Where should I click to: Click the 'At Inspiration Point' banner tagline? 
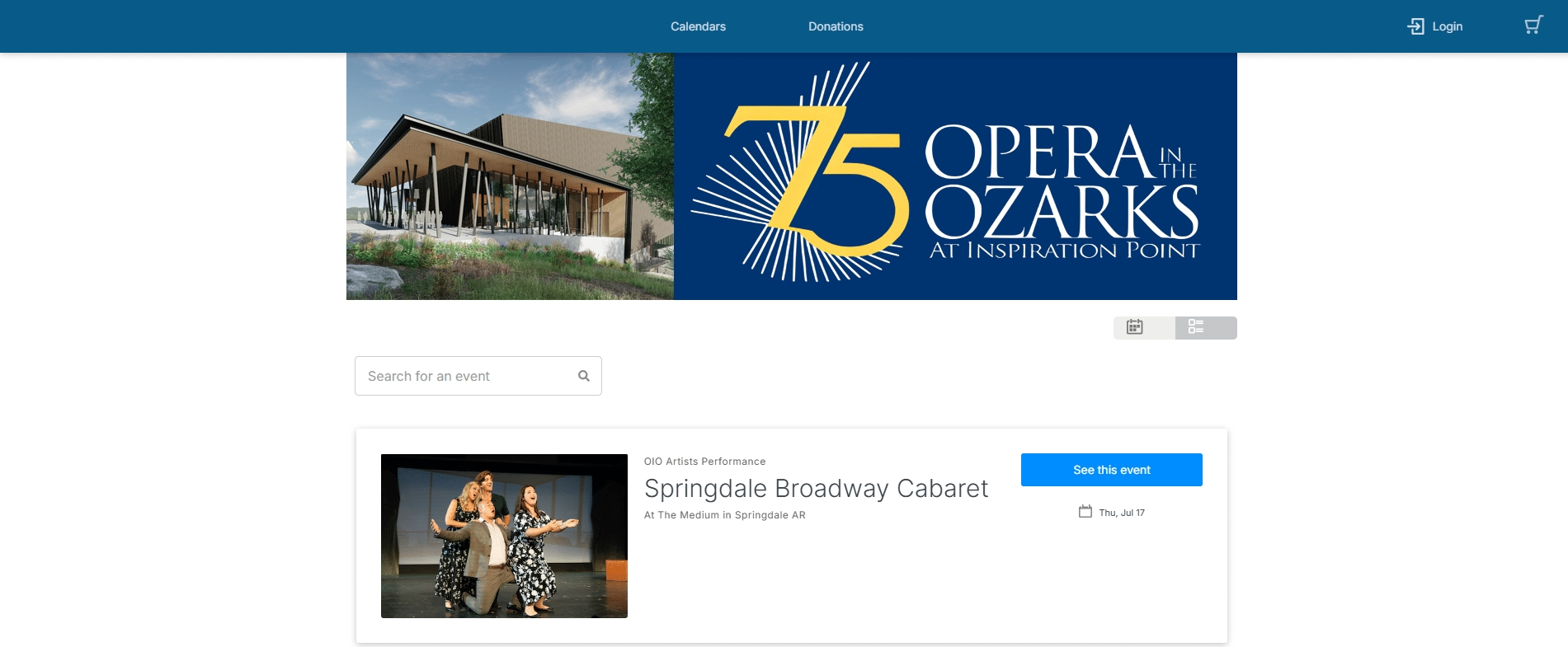(1065, 251)
